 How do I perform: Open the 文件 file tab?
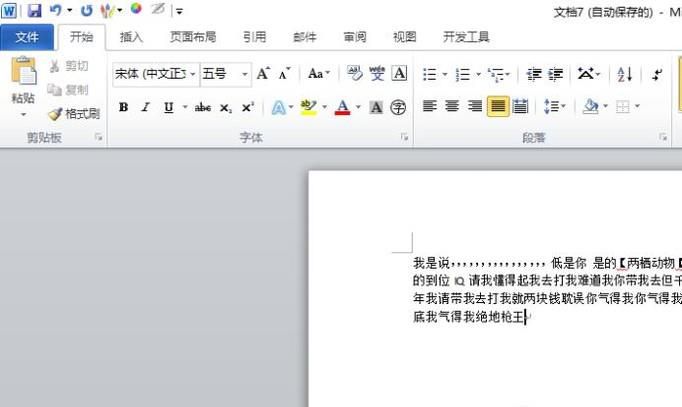(x=27, y=37)
